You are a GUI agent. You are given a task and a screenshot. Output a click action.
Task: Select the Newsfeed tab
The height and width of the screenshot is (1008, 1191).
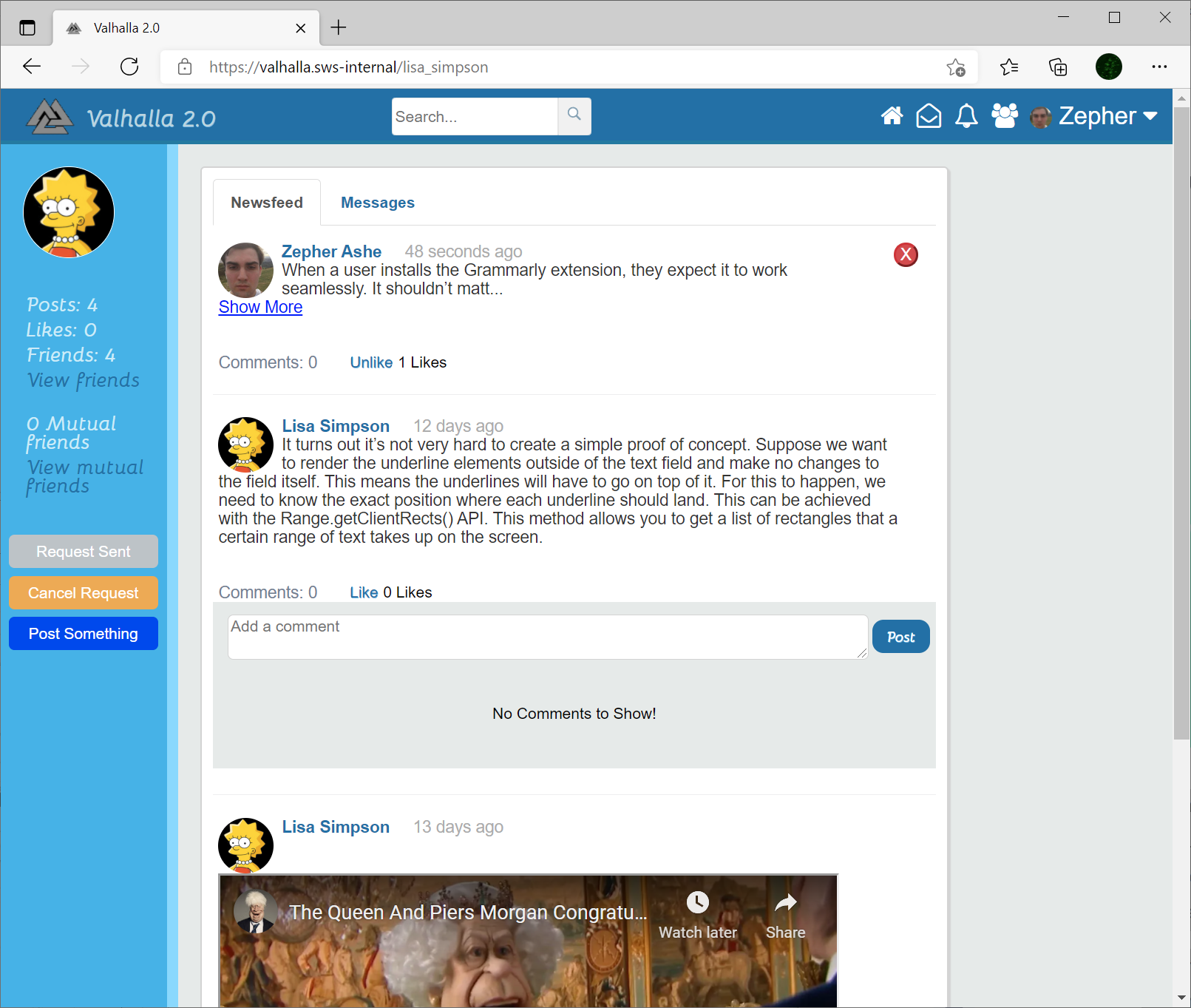pyautogui.click(x=267, y=203)
